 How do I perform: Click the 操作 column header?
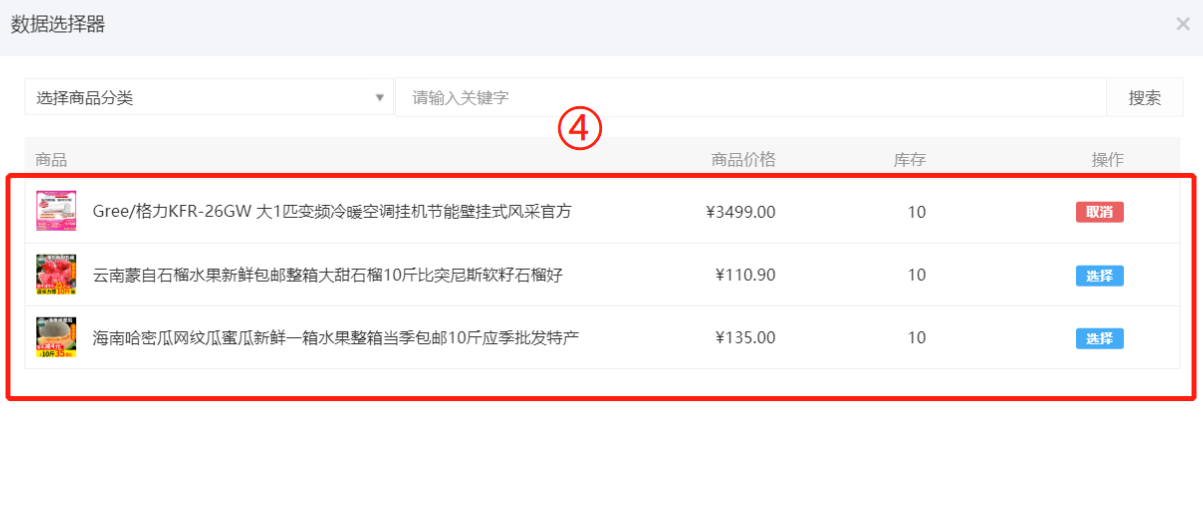coord(1108,159)
